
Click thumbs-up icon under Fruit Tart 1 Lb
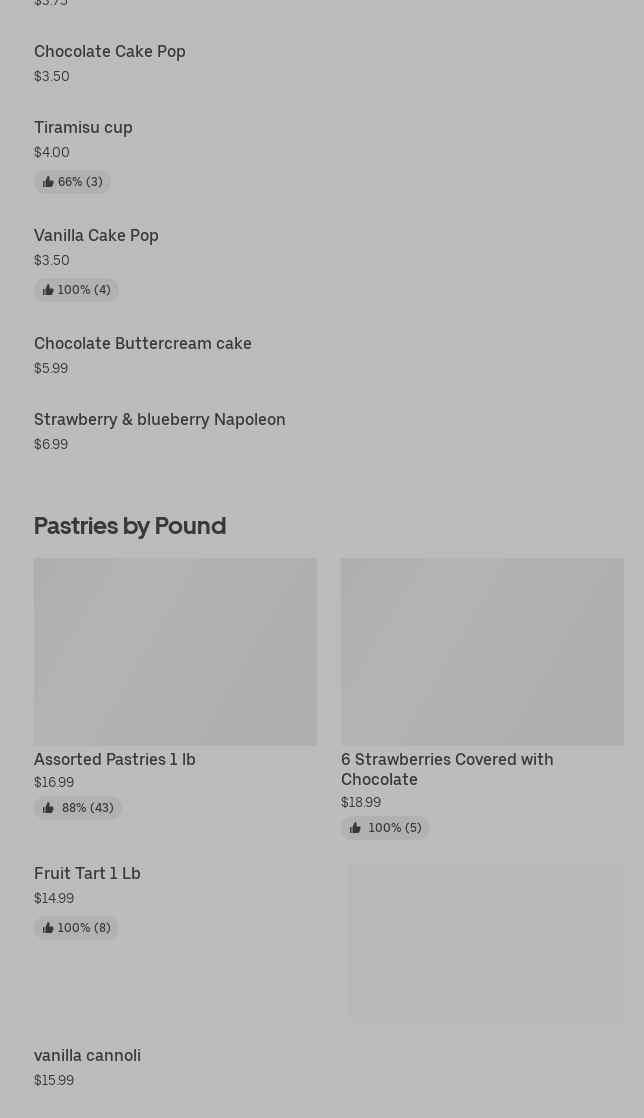point(48,928)
